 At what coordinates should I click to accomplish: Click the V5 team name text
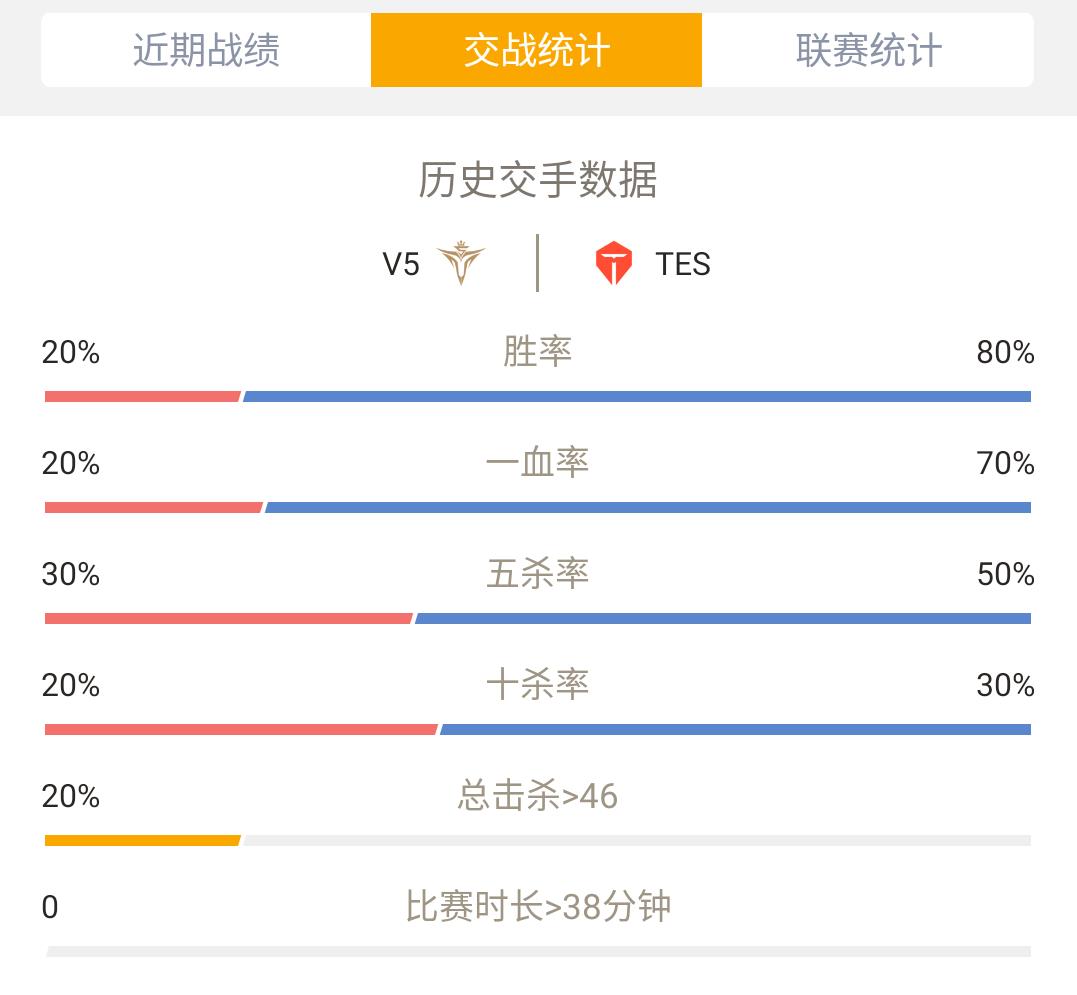[x=401, y=264]
